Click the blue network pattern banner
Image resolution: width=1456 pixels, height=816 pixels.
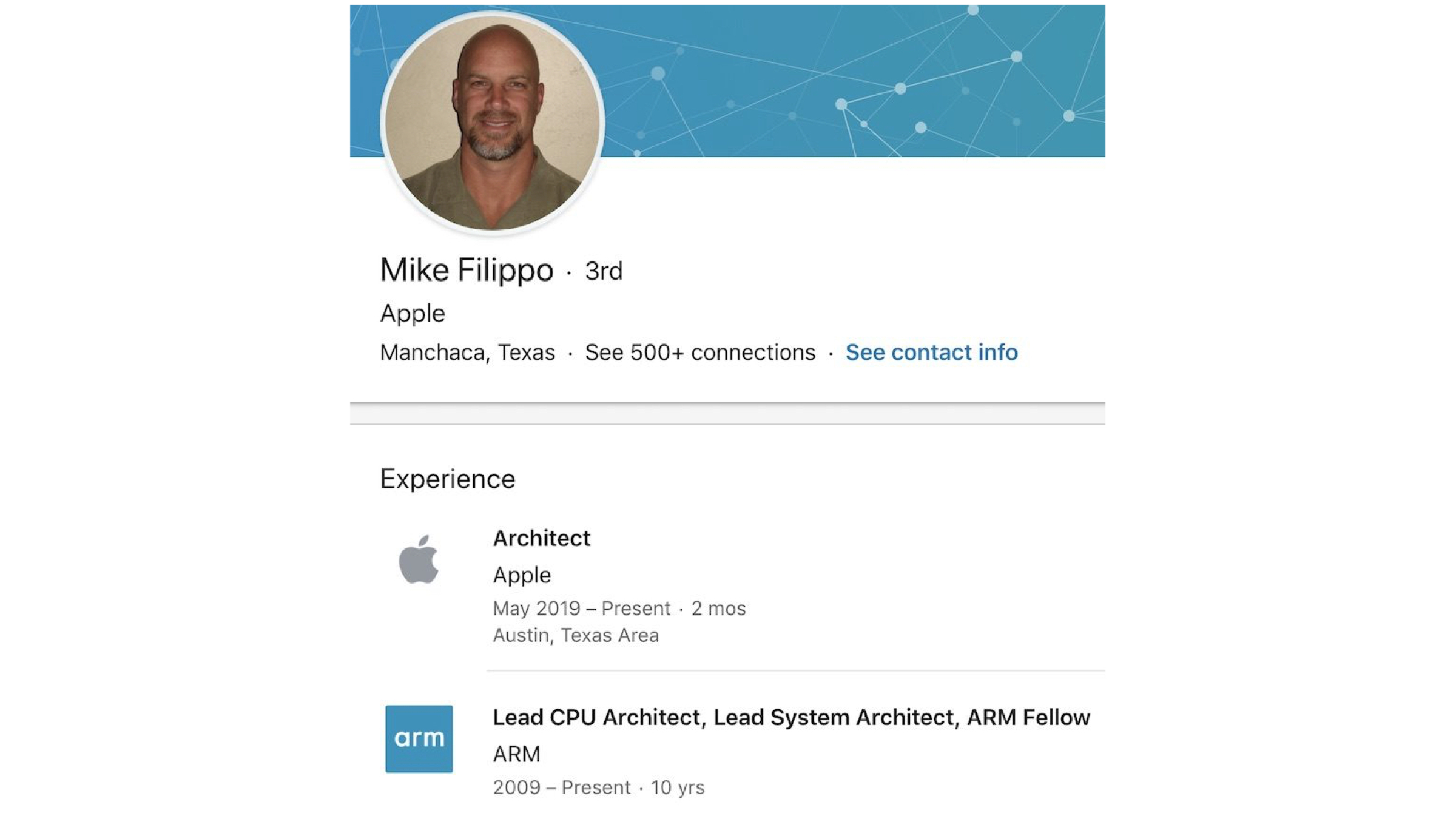pos(849,79)
